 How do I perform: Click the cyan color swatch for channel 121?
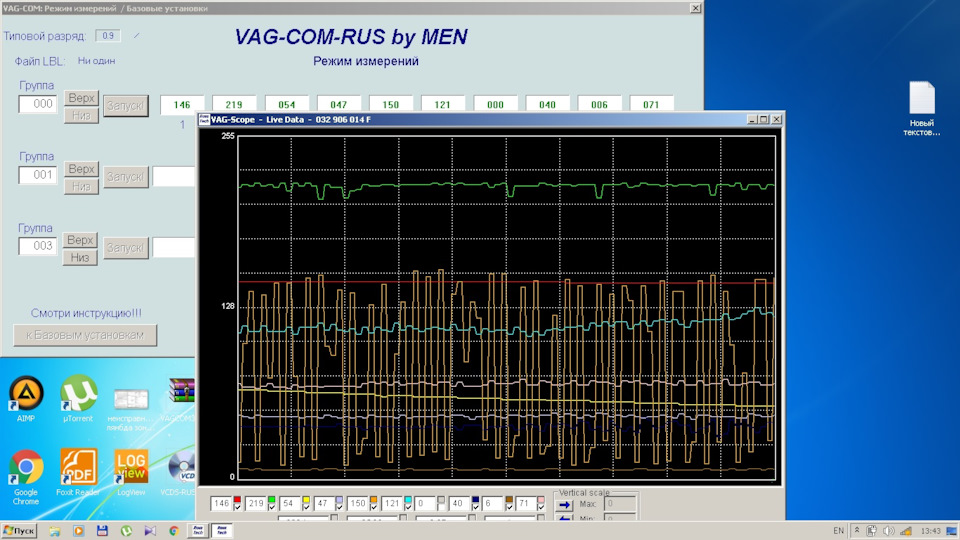coord(408,500)
